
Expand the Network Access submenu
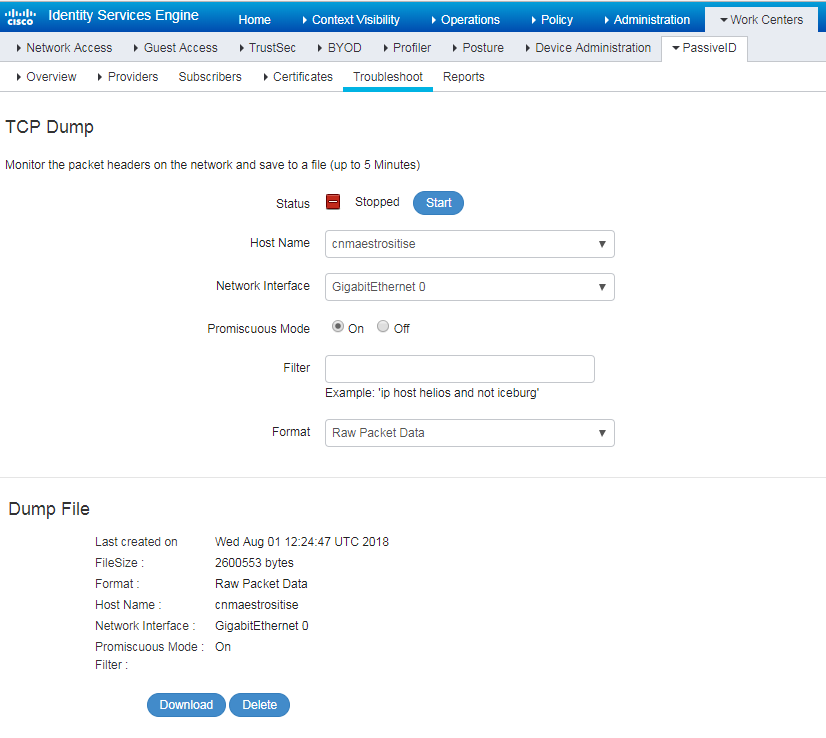(64, 48)
